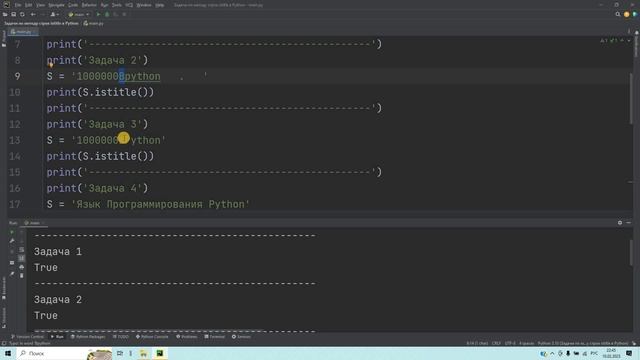
Task: Open the main run configuration dropdown
Action: tap(79, 14)
